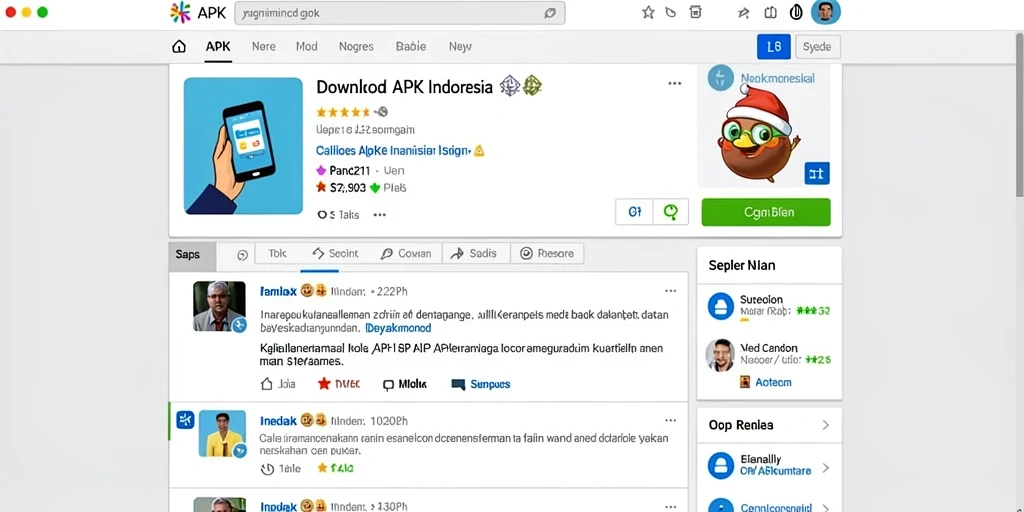Image resolution: width=1024 pixels, height=512 pixels.
Task: Switch to the Sadis tab
Action: [x=474, y=253]
